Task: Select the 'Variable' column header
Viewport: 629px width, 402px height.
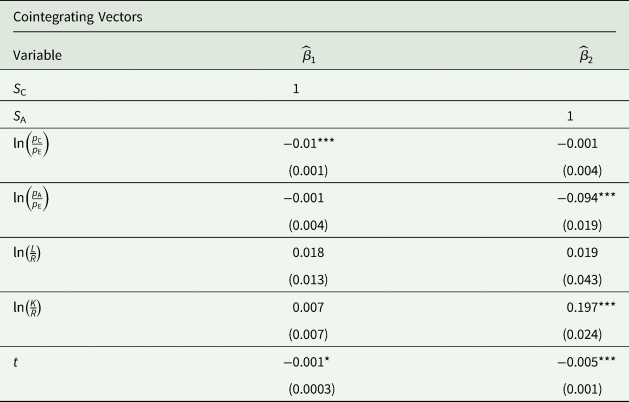Action: point(38,56)
